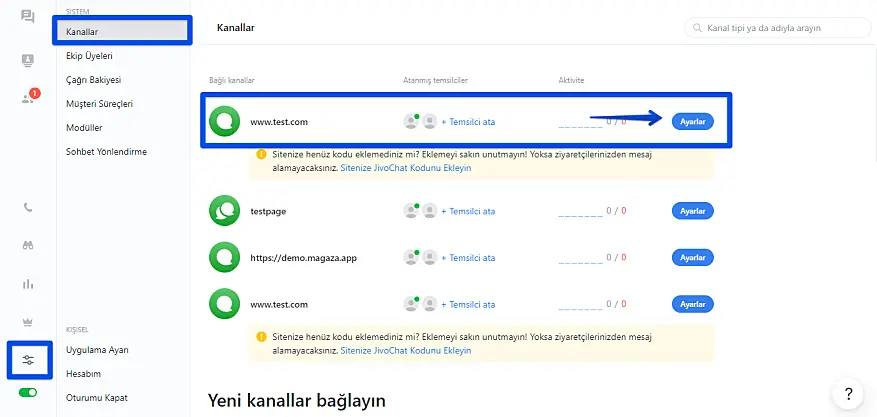Open the question mark help button
877x417 pixels.
[x=848, y=392]
